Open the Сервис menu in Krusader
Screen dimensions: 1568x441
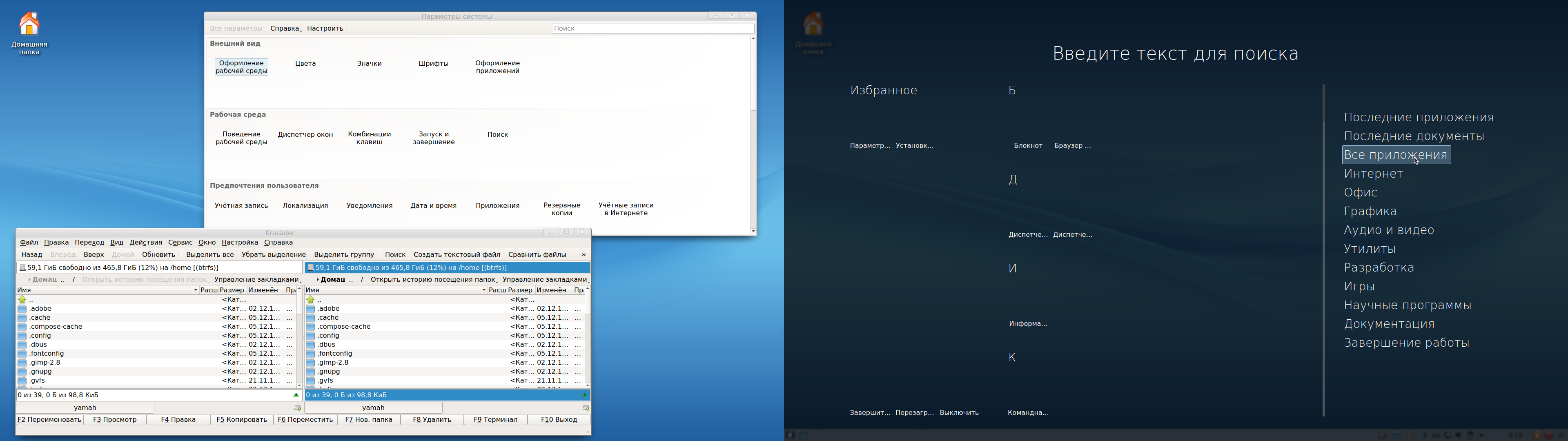pyautogui.click(x=180, y=243)
